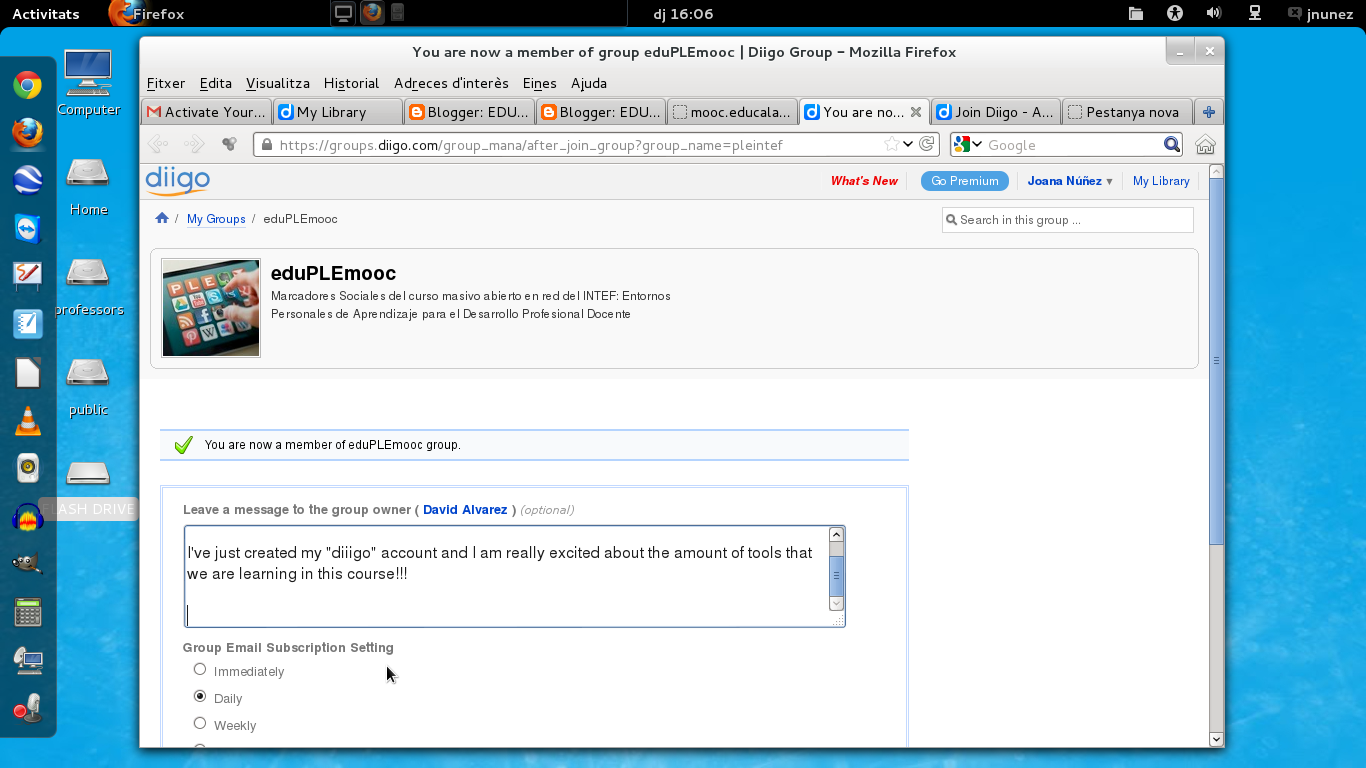
Task: Open the accessibility menu in the top bar
Action: (1174, 13)
